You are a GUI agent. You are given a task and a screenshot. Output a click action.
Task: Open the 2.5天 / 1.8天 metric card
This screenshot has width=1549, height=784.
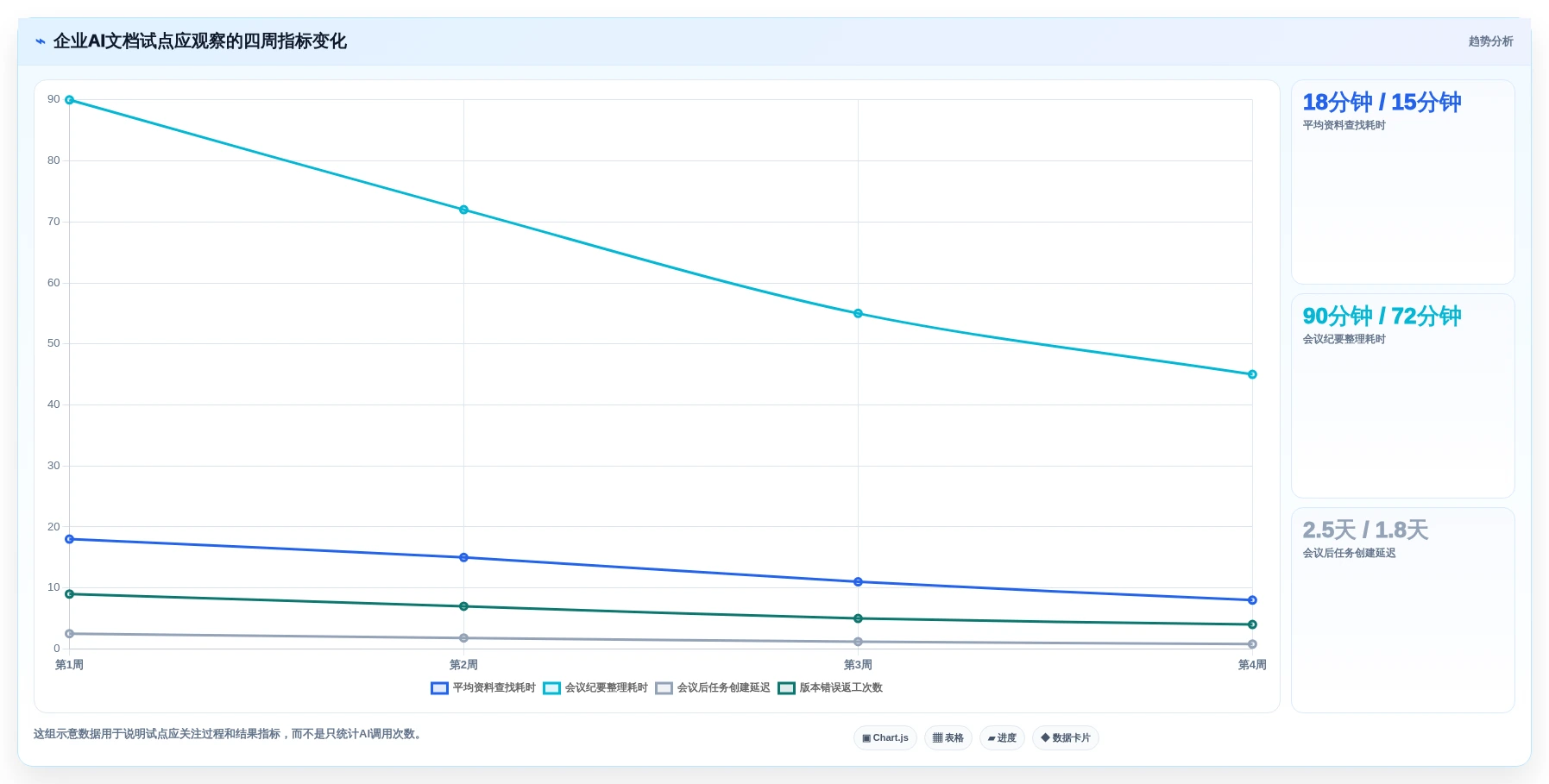tap(1403, 610)
